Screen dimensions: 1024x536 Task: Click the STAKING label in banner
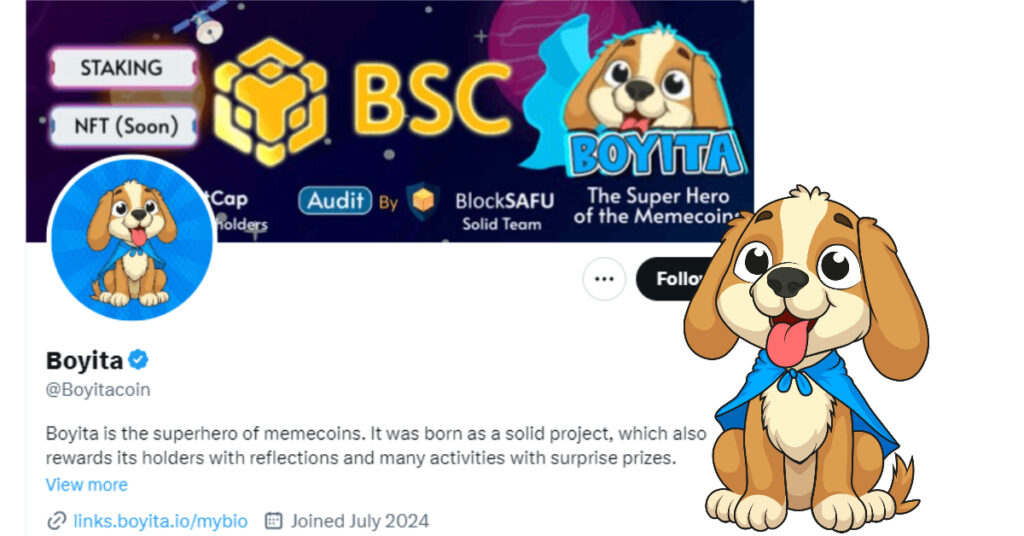click(x=123, y=67)
